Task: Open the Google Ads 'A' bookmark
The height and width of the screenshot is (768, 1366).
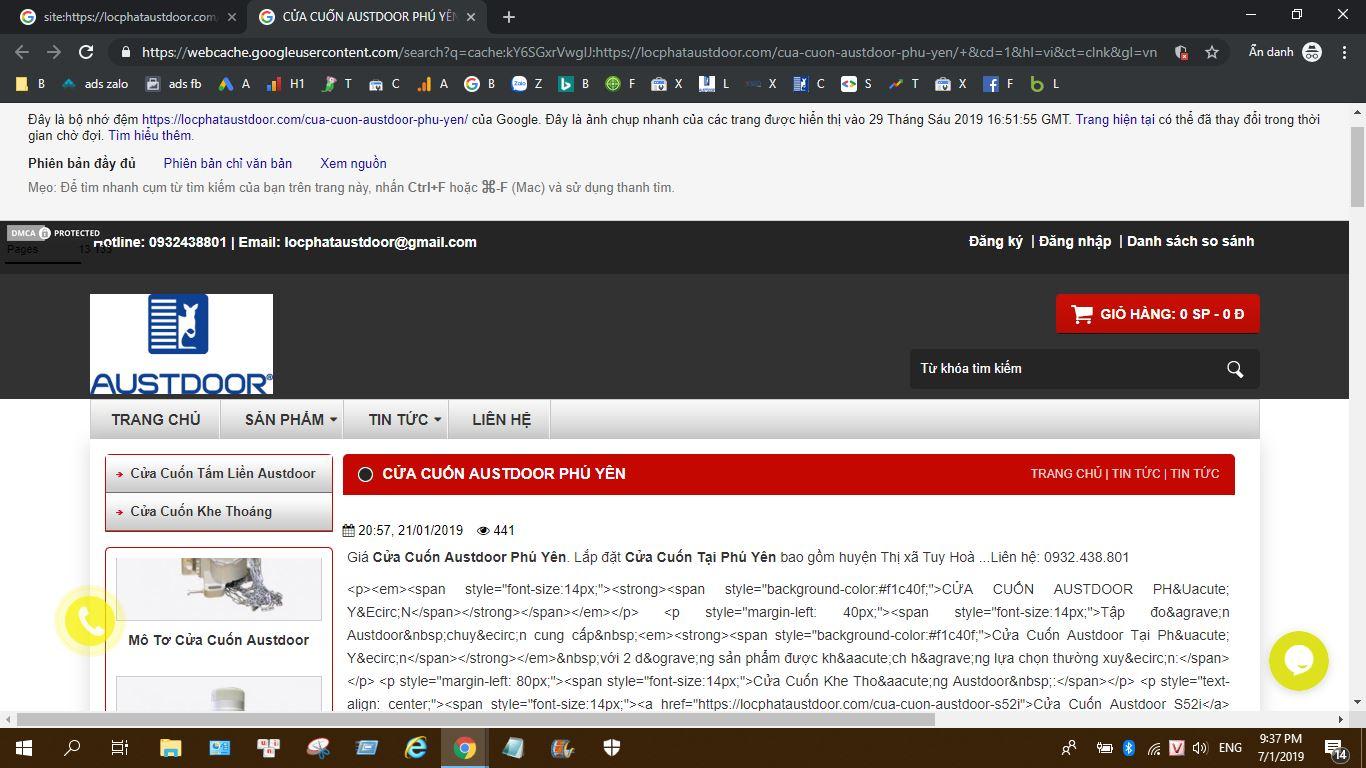Action: (234, 84)
